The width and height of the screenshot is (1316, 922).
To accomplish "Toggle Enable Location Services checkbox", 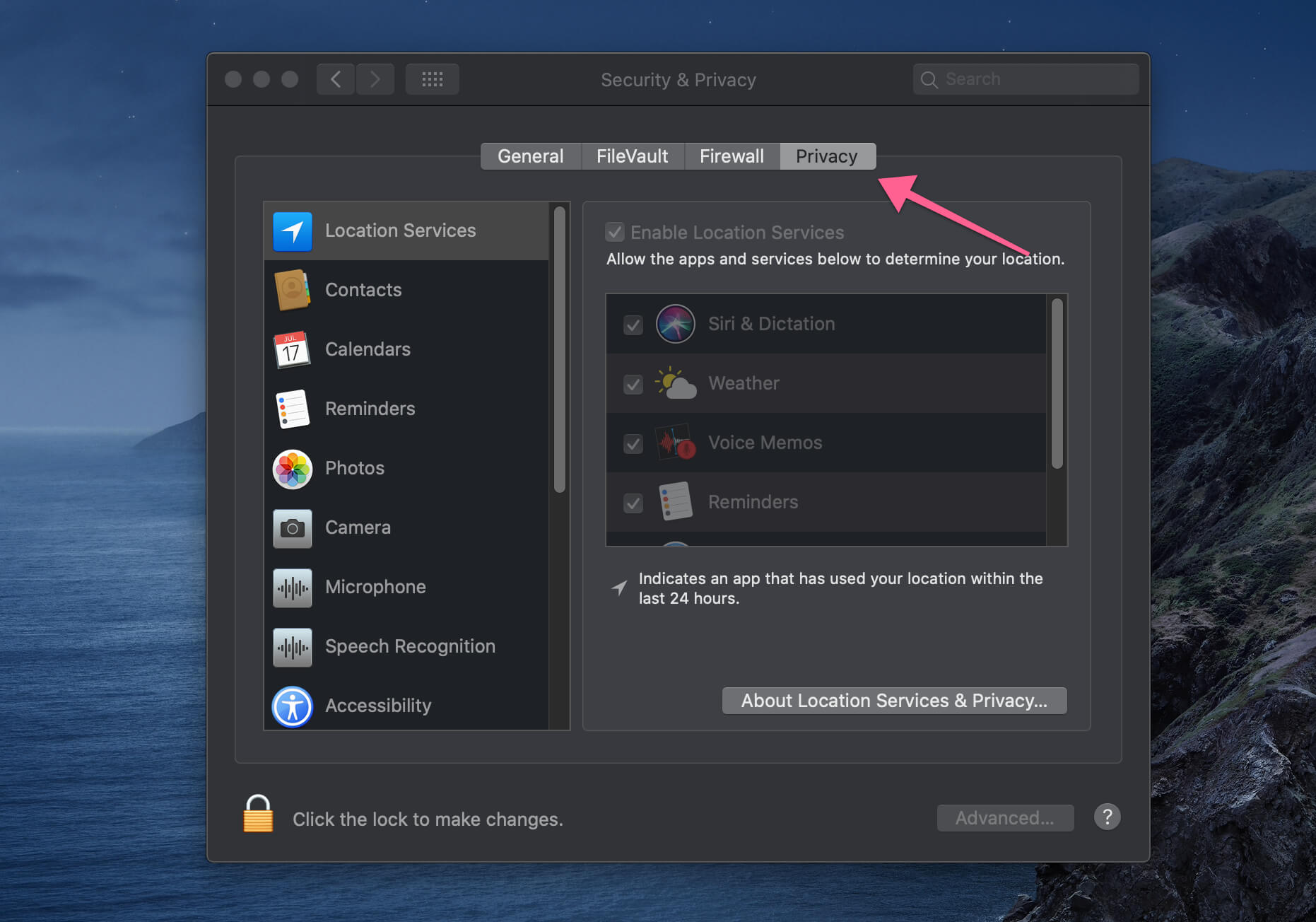I will tap(615, 232).
